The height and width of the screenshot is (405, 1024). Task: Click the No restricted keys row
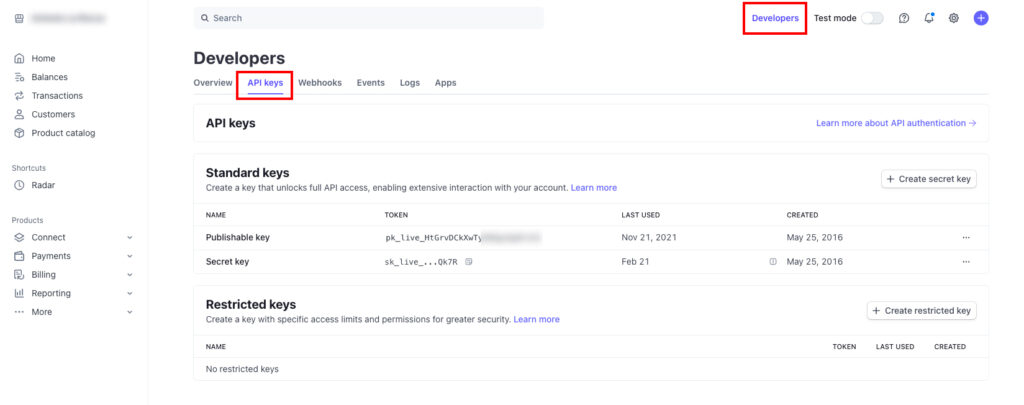pos(591,369)
